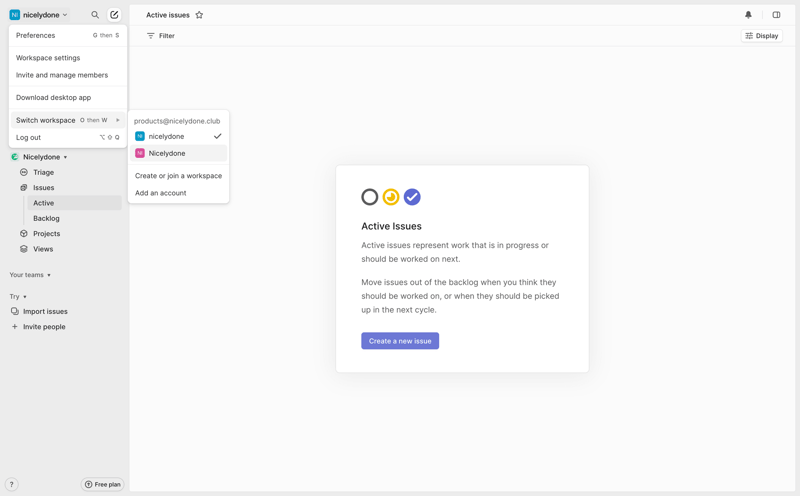800x496 pixels.
Task: Favorite Active issues with the star icon
Action: pyautogui.click(x=199, y=15)
